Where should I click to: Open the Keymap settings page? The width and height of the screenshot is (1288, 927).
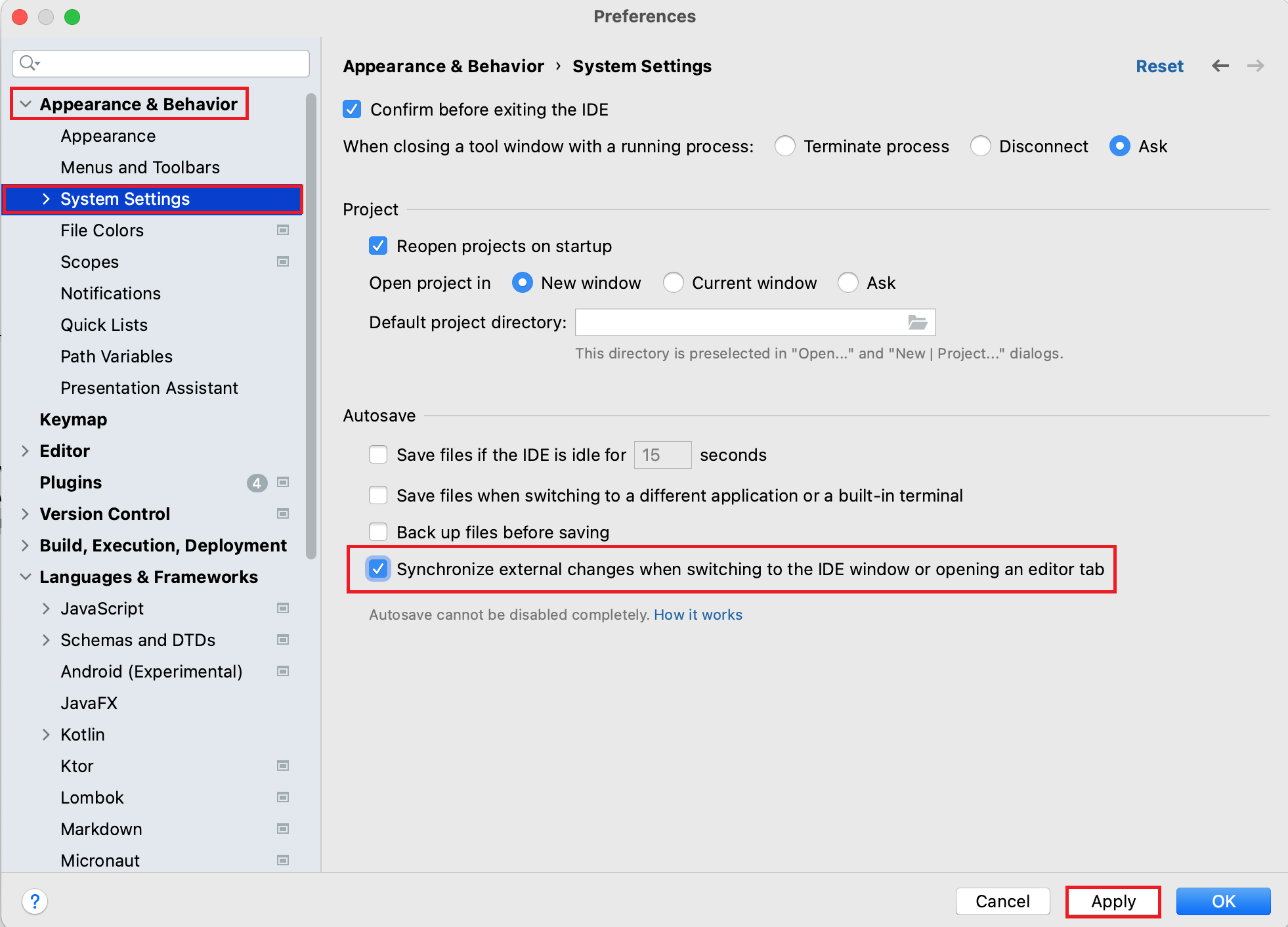pos(73,420)
